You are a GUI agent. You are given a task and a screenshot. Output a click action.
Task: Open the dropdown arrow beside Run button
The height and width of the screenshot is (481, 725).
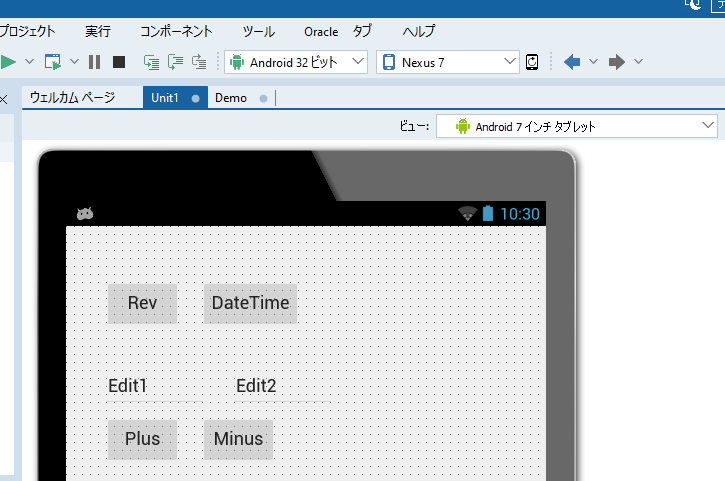[29, 62]
